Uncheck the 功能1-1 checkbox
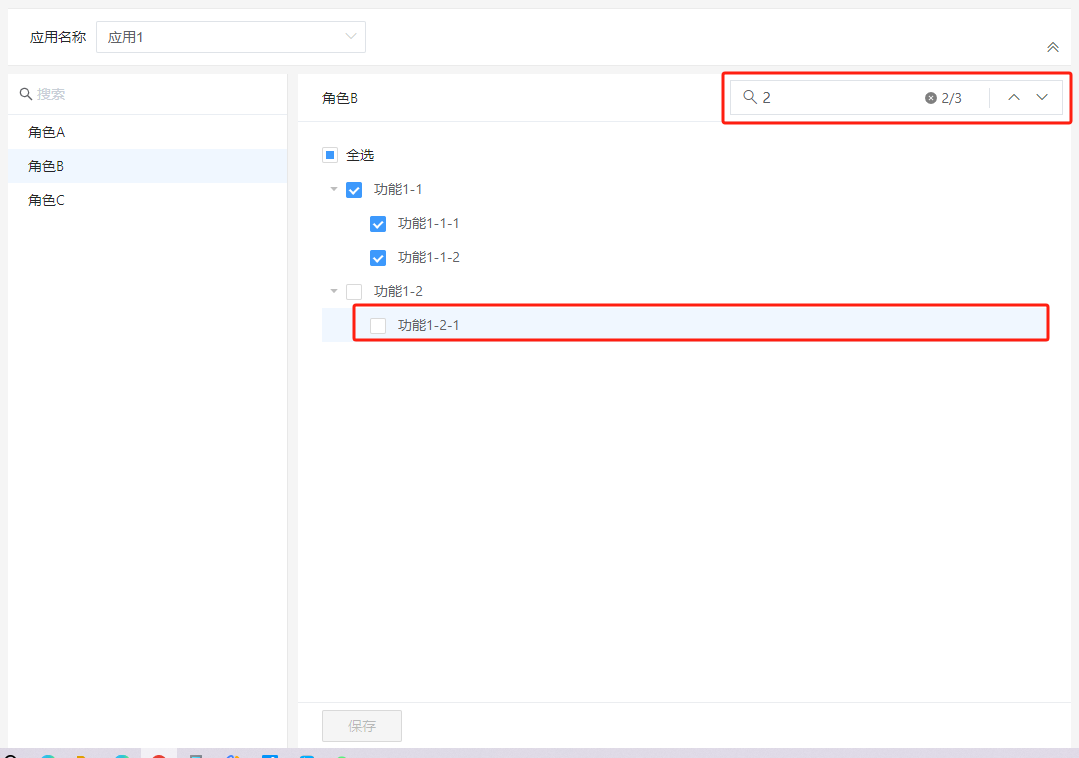Screen dimensions: 1079x758 tap(354, 190)
